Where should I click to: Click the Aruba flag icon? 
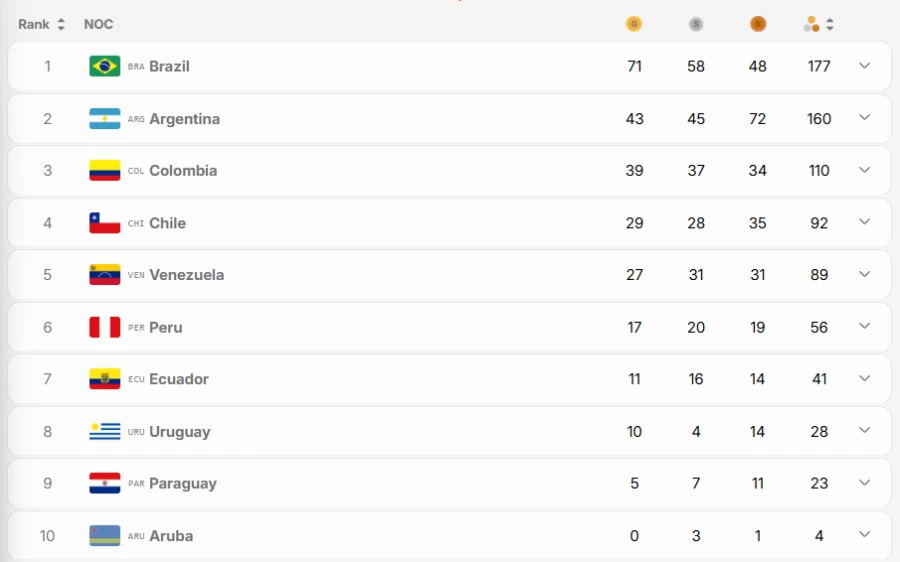[x=104, y=536]
